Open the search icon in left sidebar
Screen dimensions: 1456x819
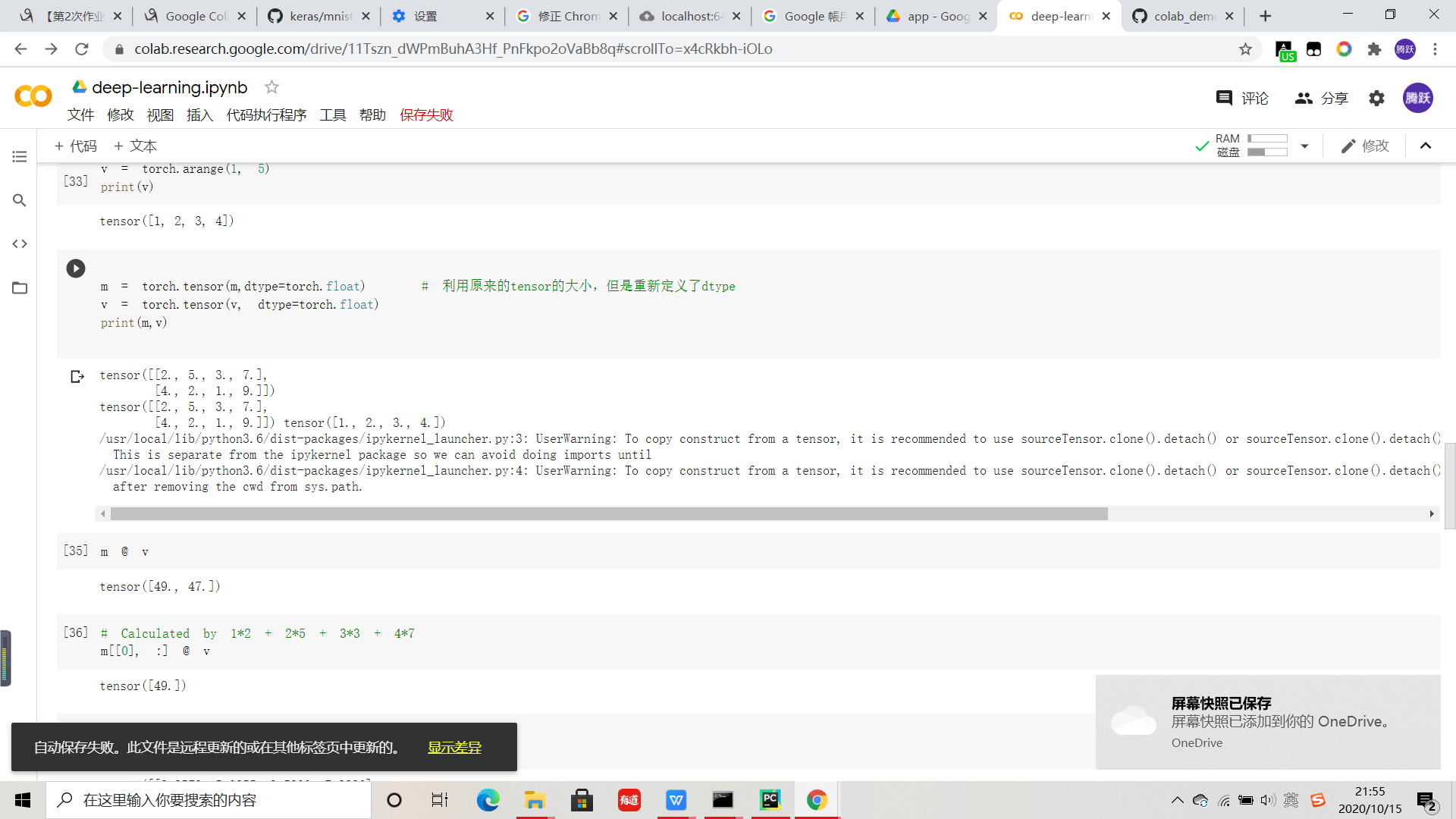[20, 200]
